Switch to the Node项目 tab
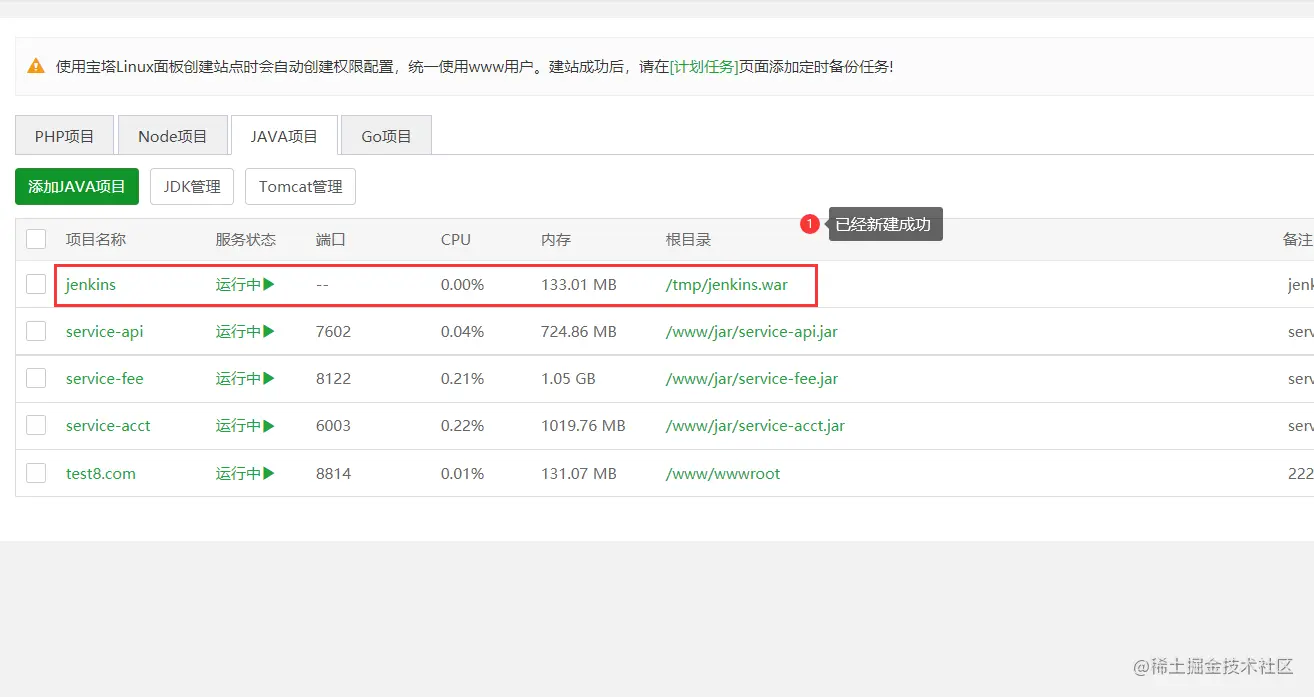 (x=172, y=136)
